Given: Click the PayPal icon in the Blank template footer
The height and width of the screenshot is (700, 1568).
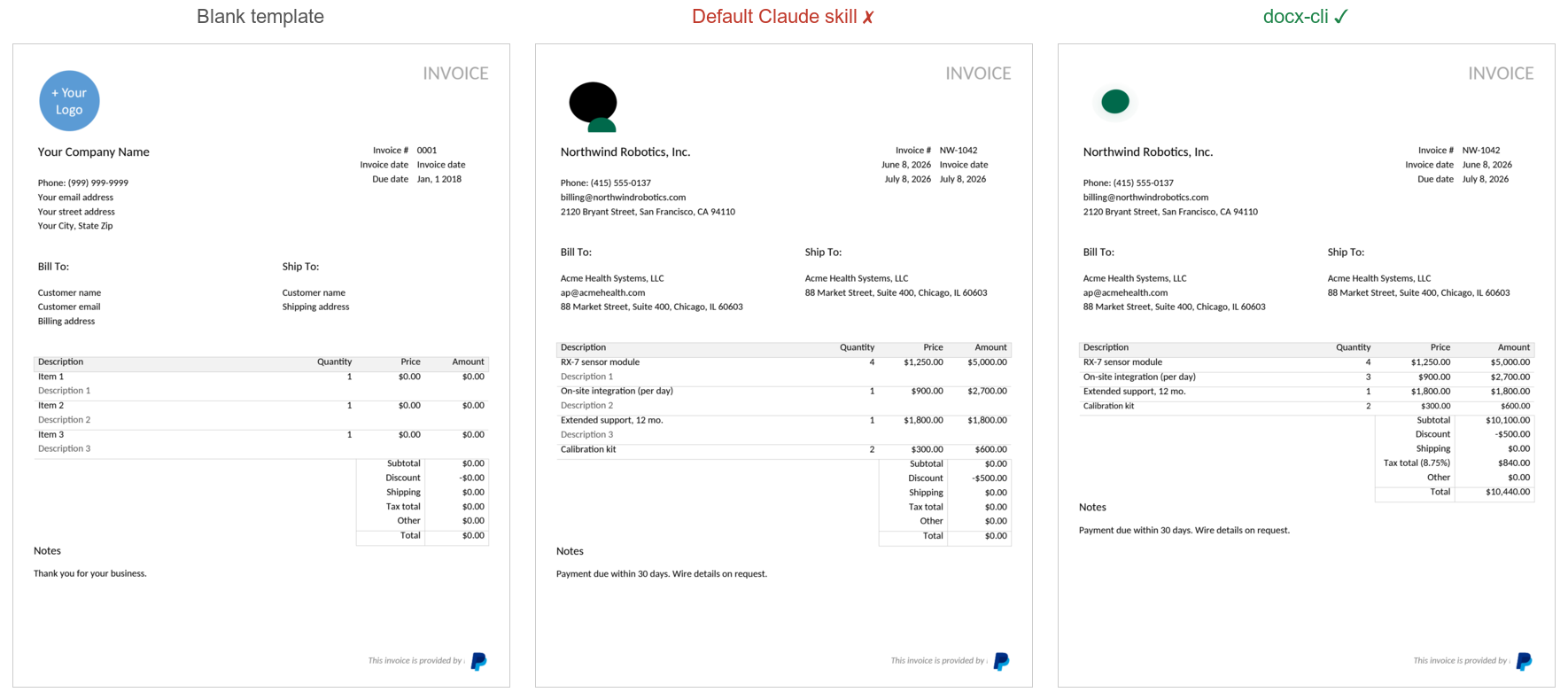Looking at the screenshot, I should pos(478,661).
